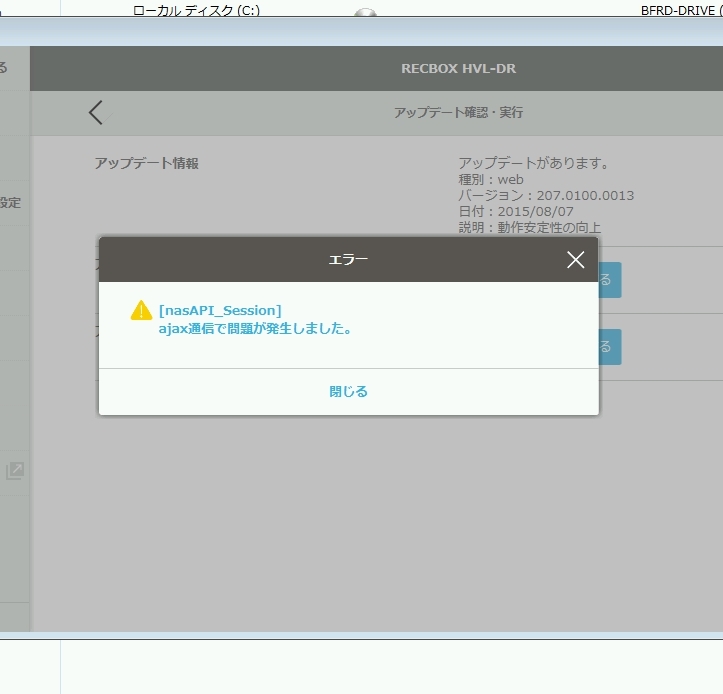The width and height of the screenshot is (723, 694).
Task: Close the error dialog with the X icon
Action: [x=575, y=260]
